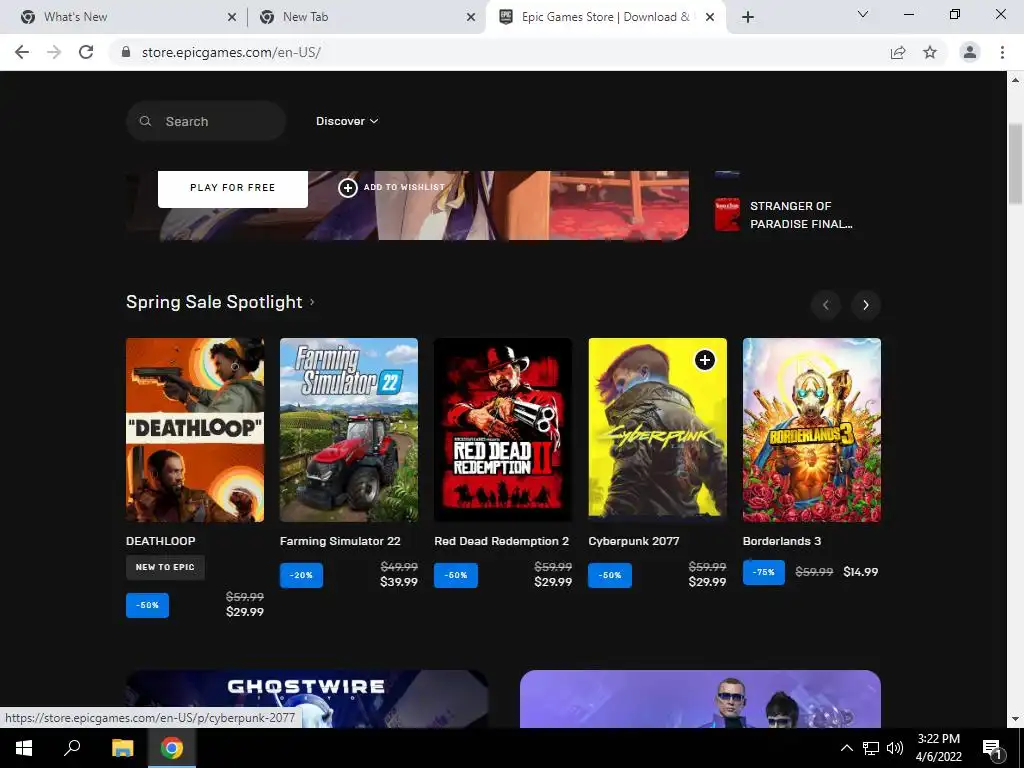
Task: Click the address bar URL
Action: tap(231, 52)
